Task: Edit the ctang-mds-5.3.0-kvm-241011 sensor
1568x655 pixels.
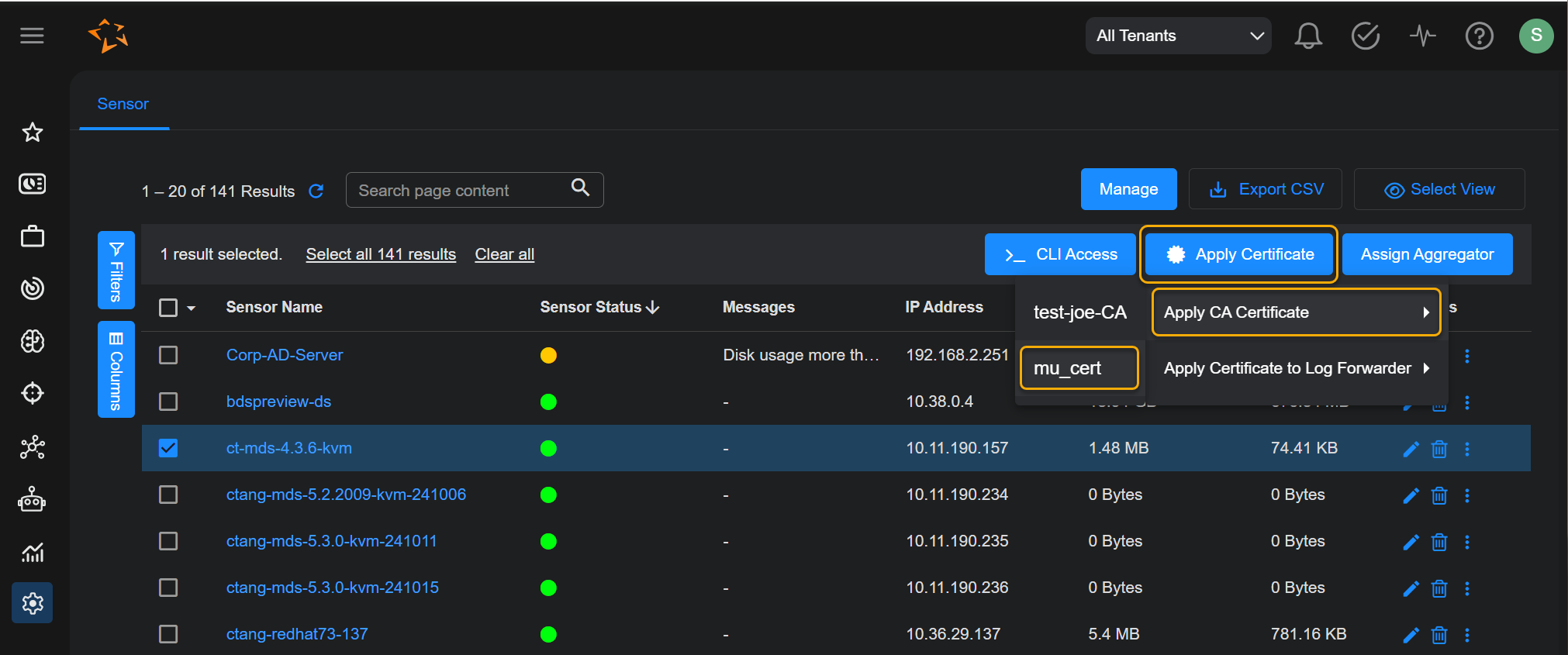Action: [1411, 542]
